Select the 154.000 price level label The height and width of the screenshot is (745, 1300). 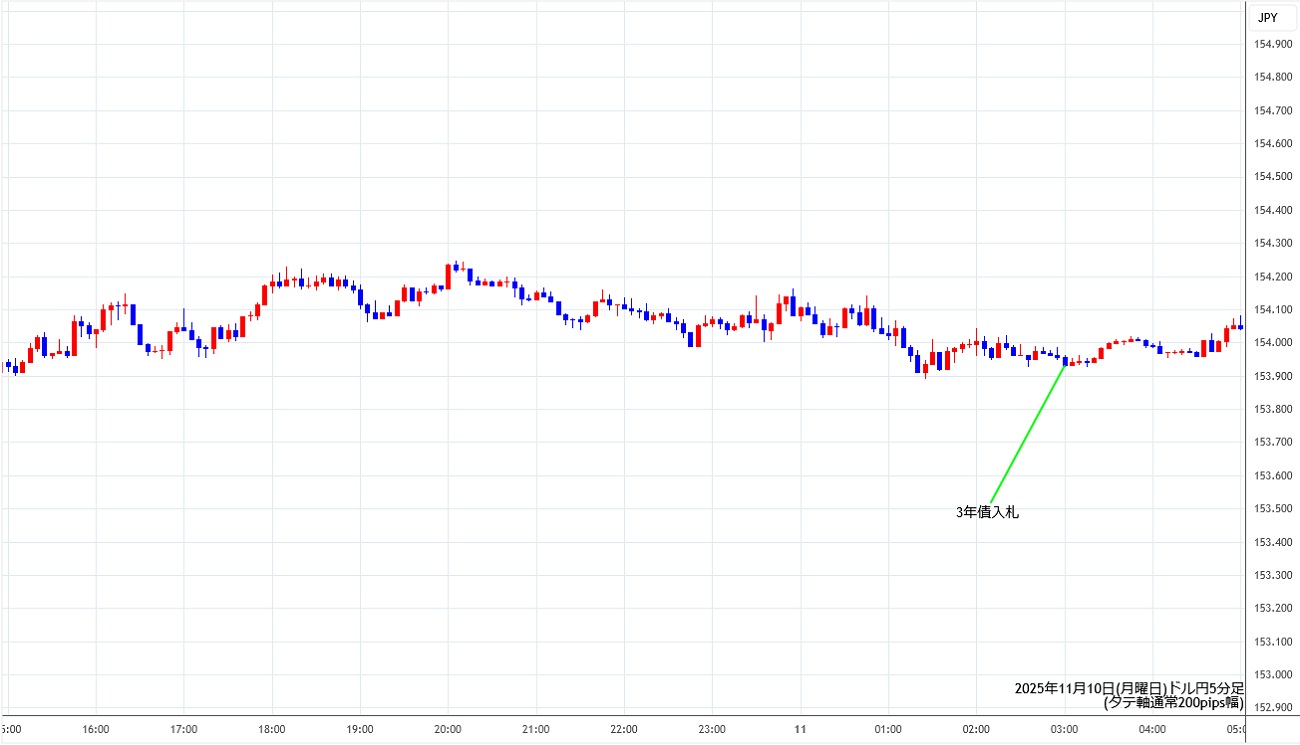[x=1270, y=343]
